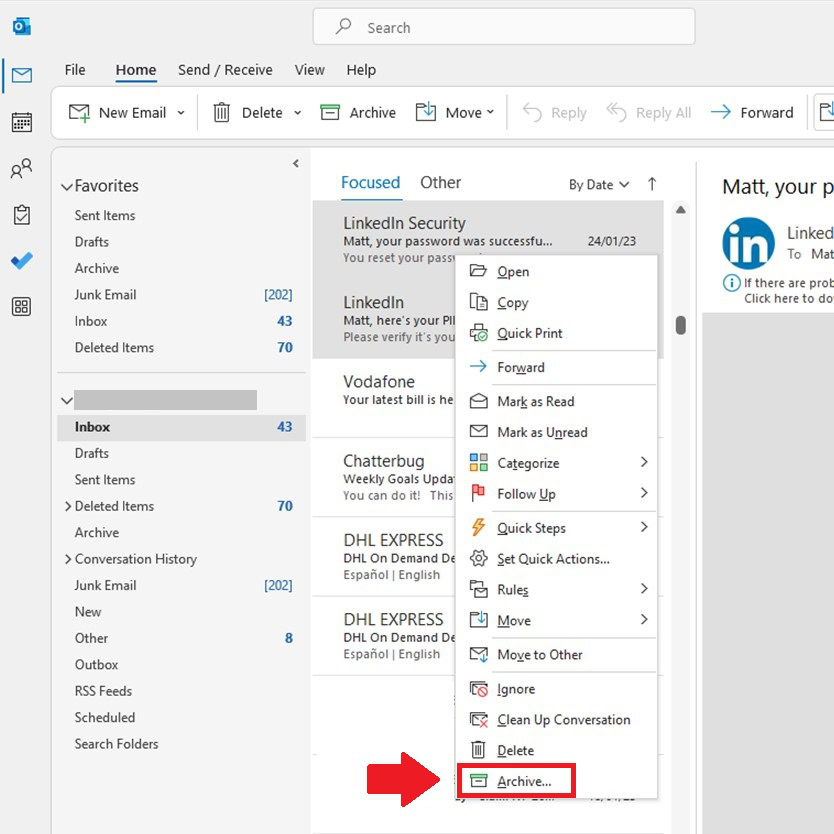Open the More Apps grid icon

coord(21,307)
